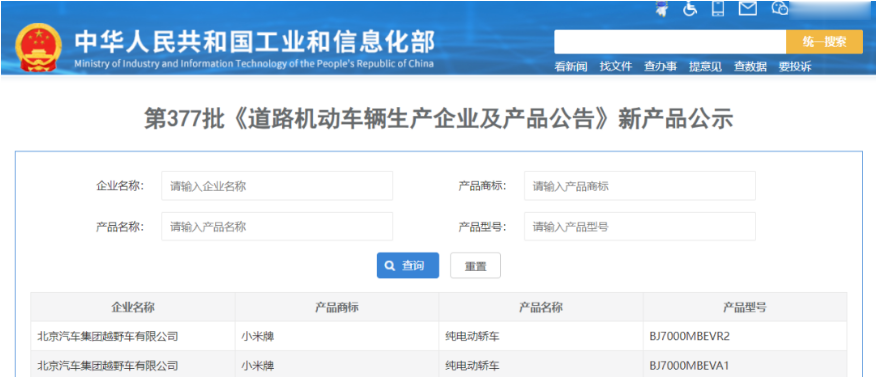The width and height of the screenshot is (877, 385).
Task: Focus the 企业名称 input field
Action: click(x=277, y=186)
